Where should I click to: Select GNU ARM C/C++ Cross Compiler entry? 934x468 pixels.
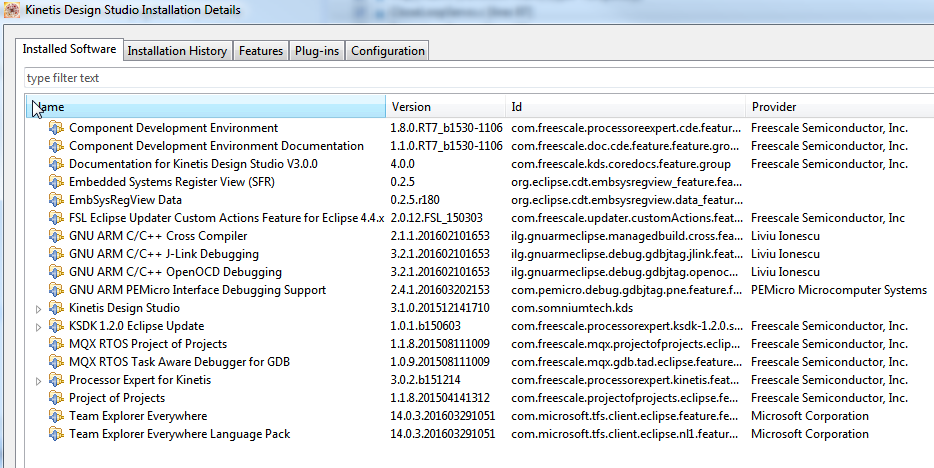click(158, 236)
